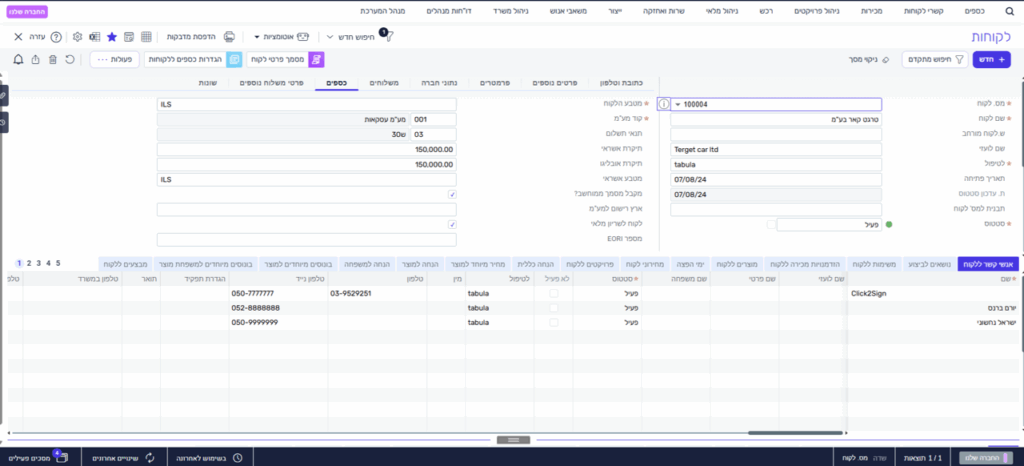Click the eraser icon for ניקוי מסך
The image size is (1024, 466).
coord(886,59)
